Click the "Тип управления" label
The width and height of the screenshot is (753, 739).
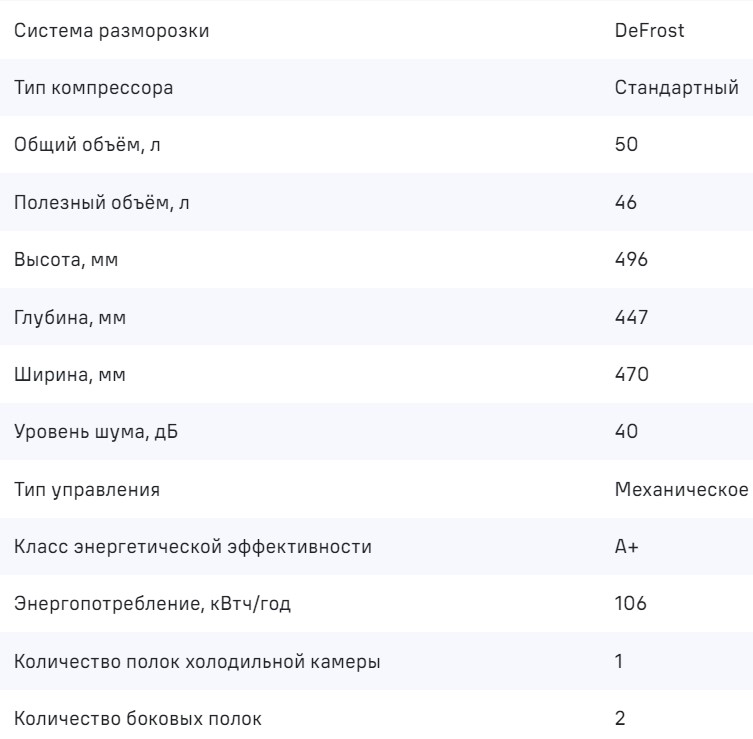coord(87,489)
